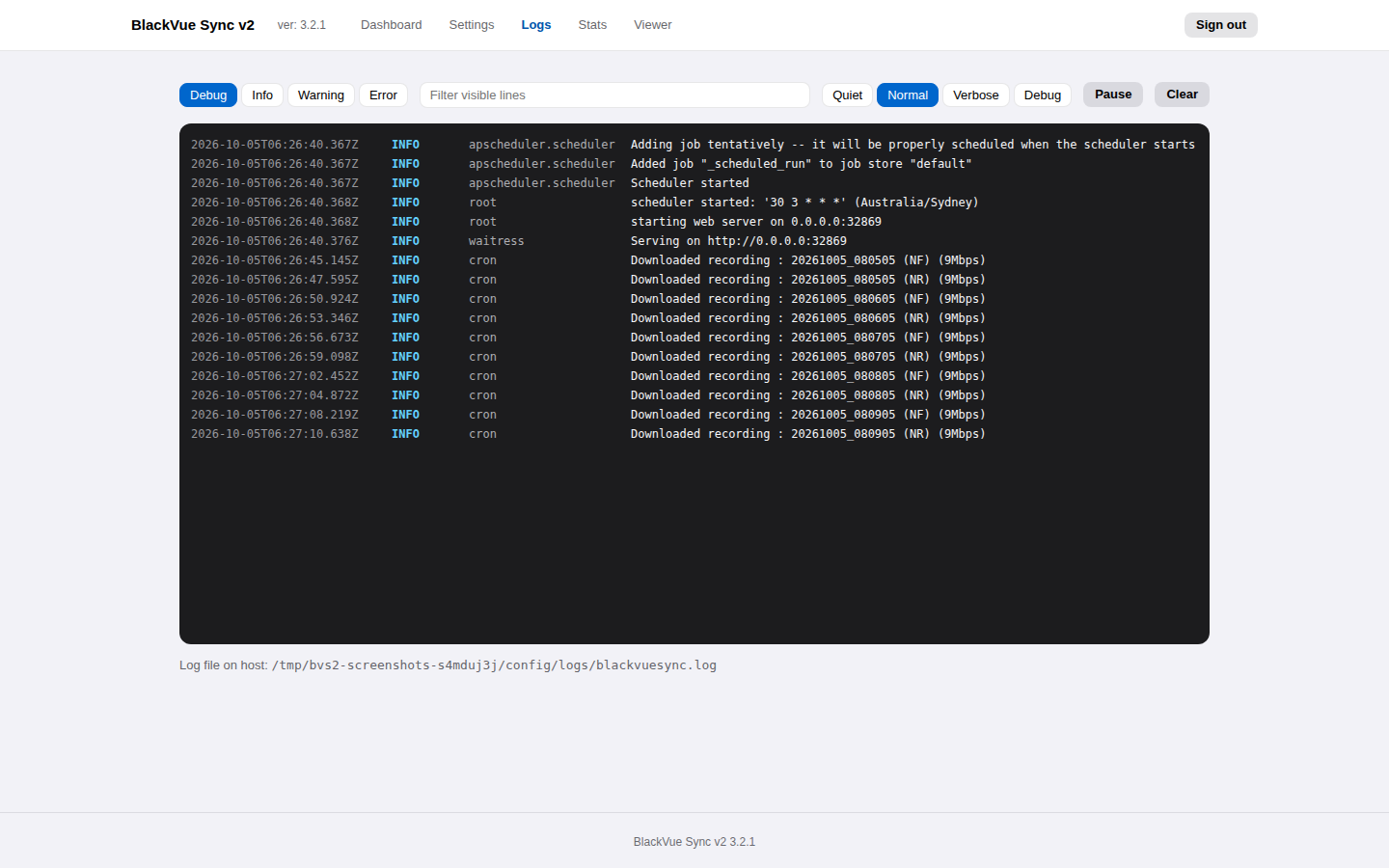Toggle the Error log level filter
The height and width of the screenshot is (868, 1389).
coord(383,95)
